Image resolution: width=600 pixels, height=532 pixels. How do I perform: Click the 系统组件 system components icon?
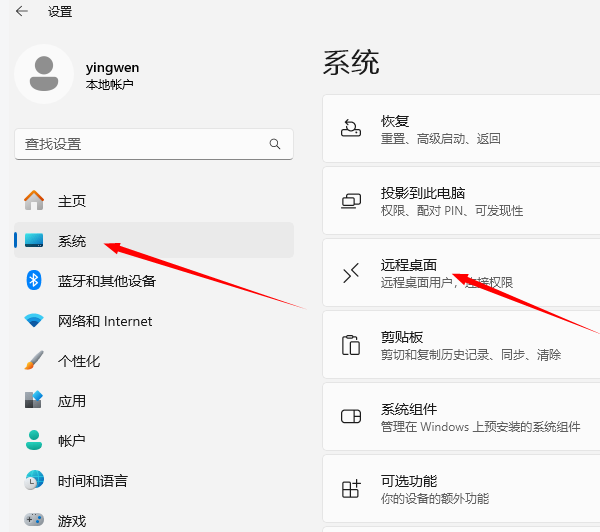click(x=351, y=418)
